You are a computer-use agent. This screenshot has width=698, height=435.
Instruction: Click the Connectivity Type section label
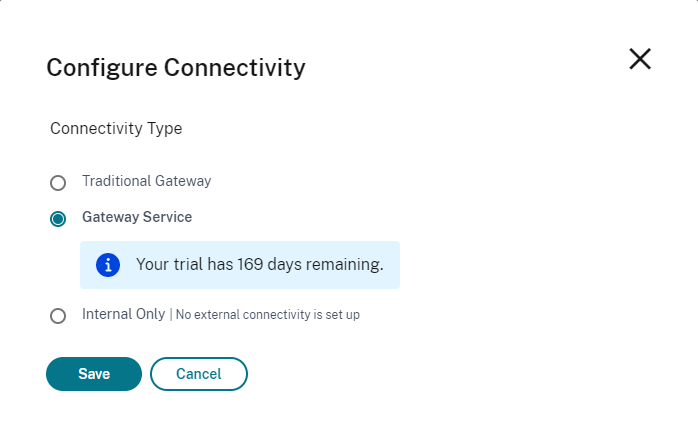pos(116,128)
